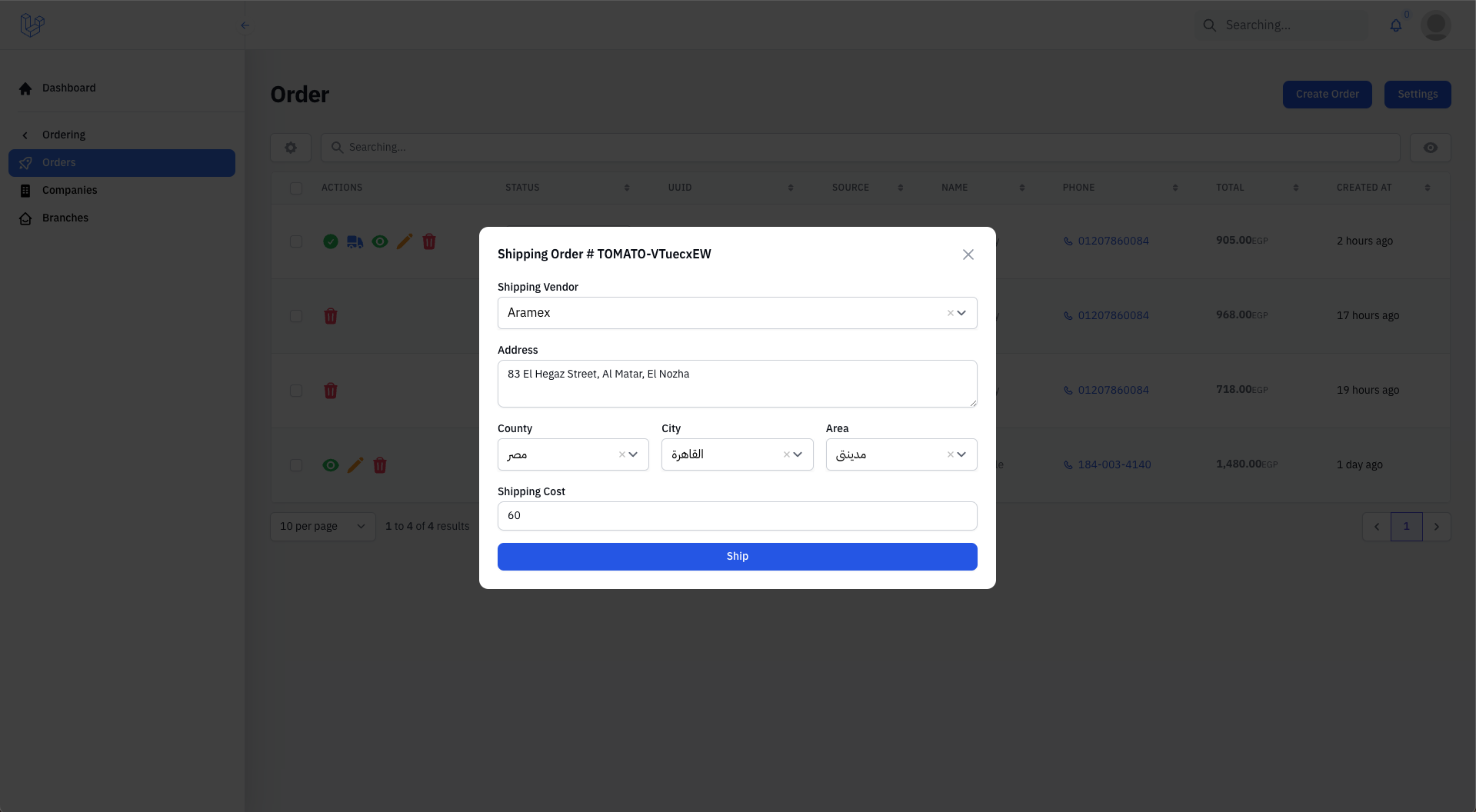The height and width of the screenshot is (812, 1476).
Task: Sort the table by UUID column
Action: pos(791,188)
